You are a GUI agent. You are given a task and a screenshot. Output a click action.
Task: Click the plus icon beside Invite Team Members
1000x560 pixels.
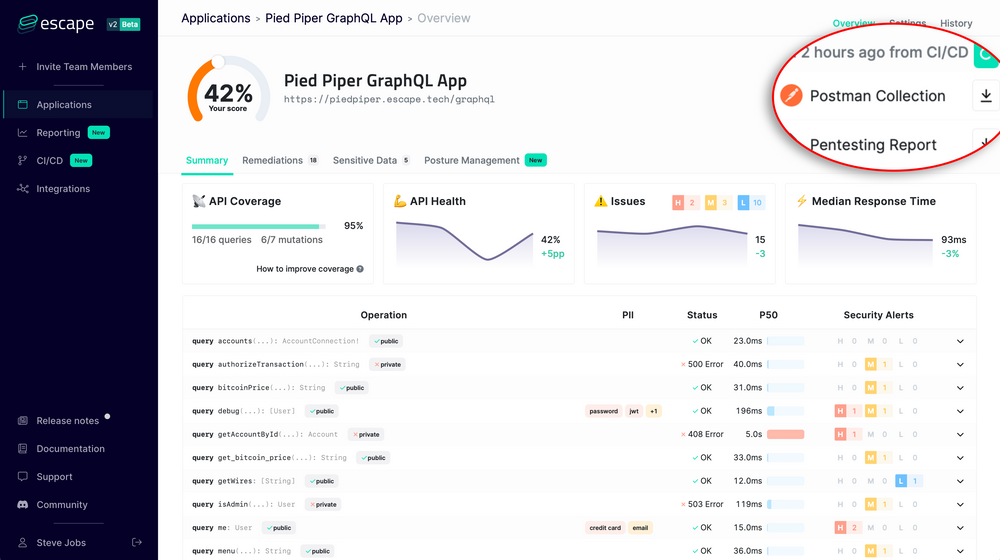click(22, 66)
